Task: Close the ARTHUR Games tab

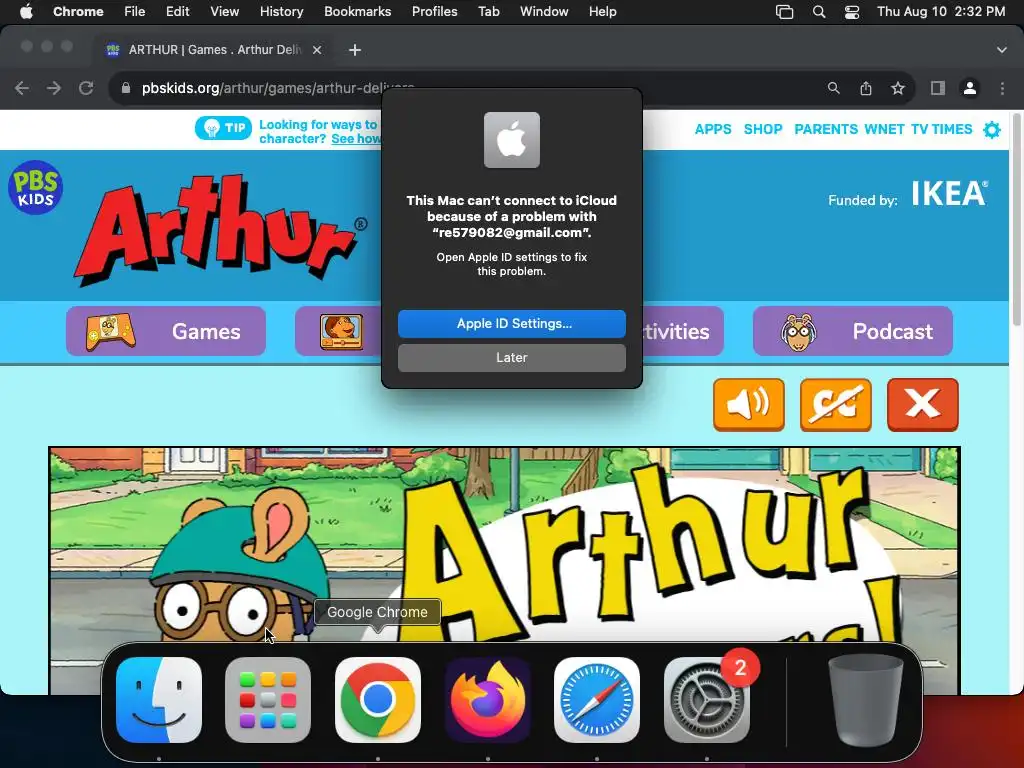Action: click(x=317, y=50)
